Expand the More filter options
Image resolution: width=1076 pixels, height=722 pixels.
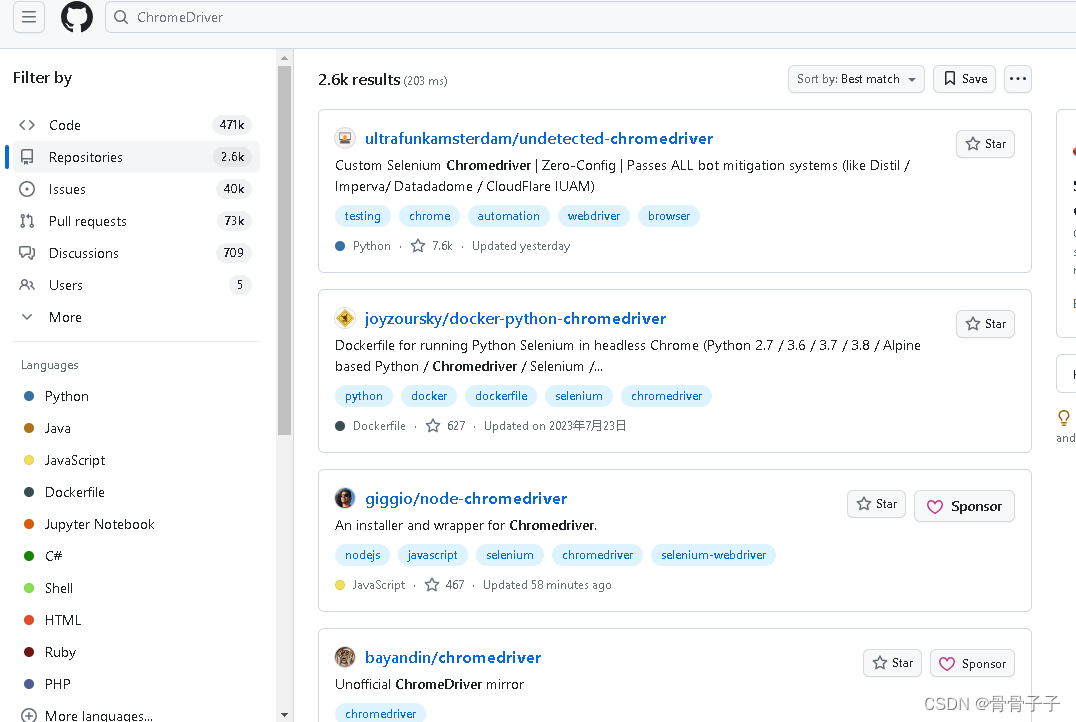[x=136, y=317]
